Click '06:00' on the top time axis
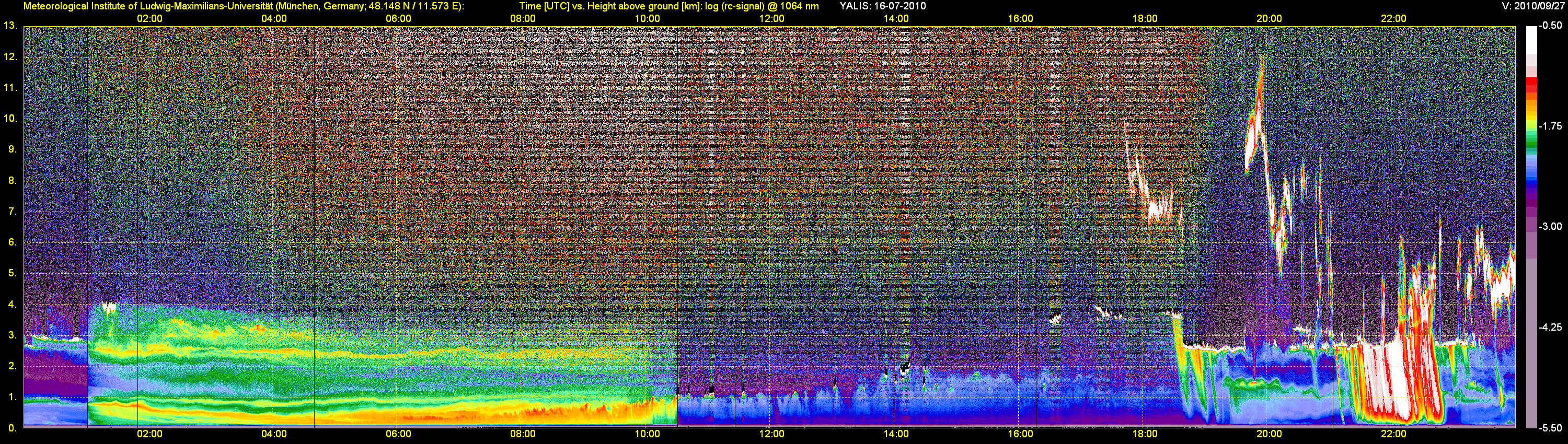This screenshot has height=444, width=1568. coord(399,19)
